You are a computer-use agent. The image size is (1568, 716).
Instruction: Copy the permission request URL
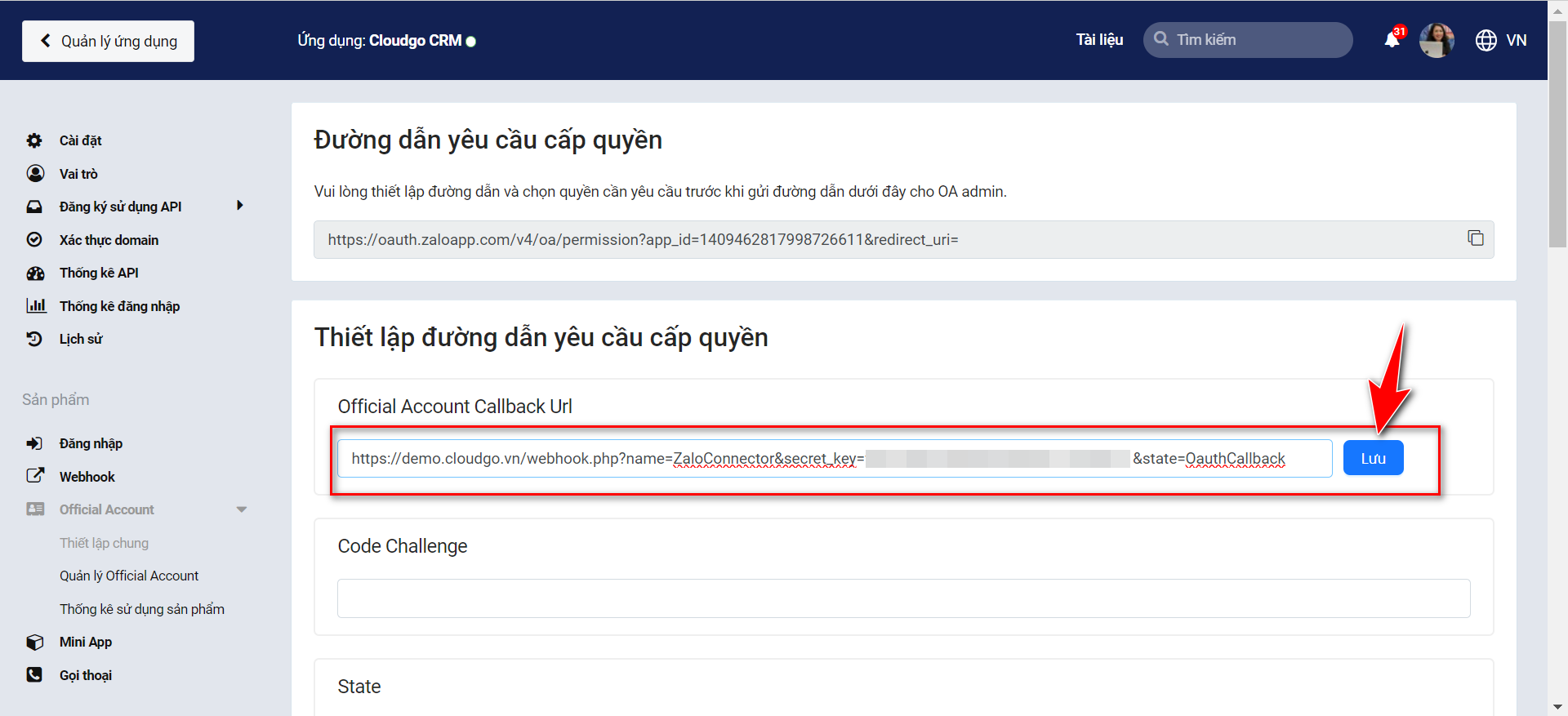(x=1475, y=238)
